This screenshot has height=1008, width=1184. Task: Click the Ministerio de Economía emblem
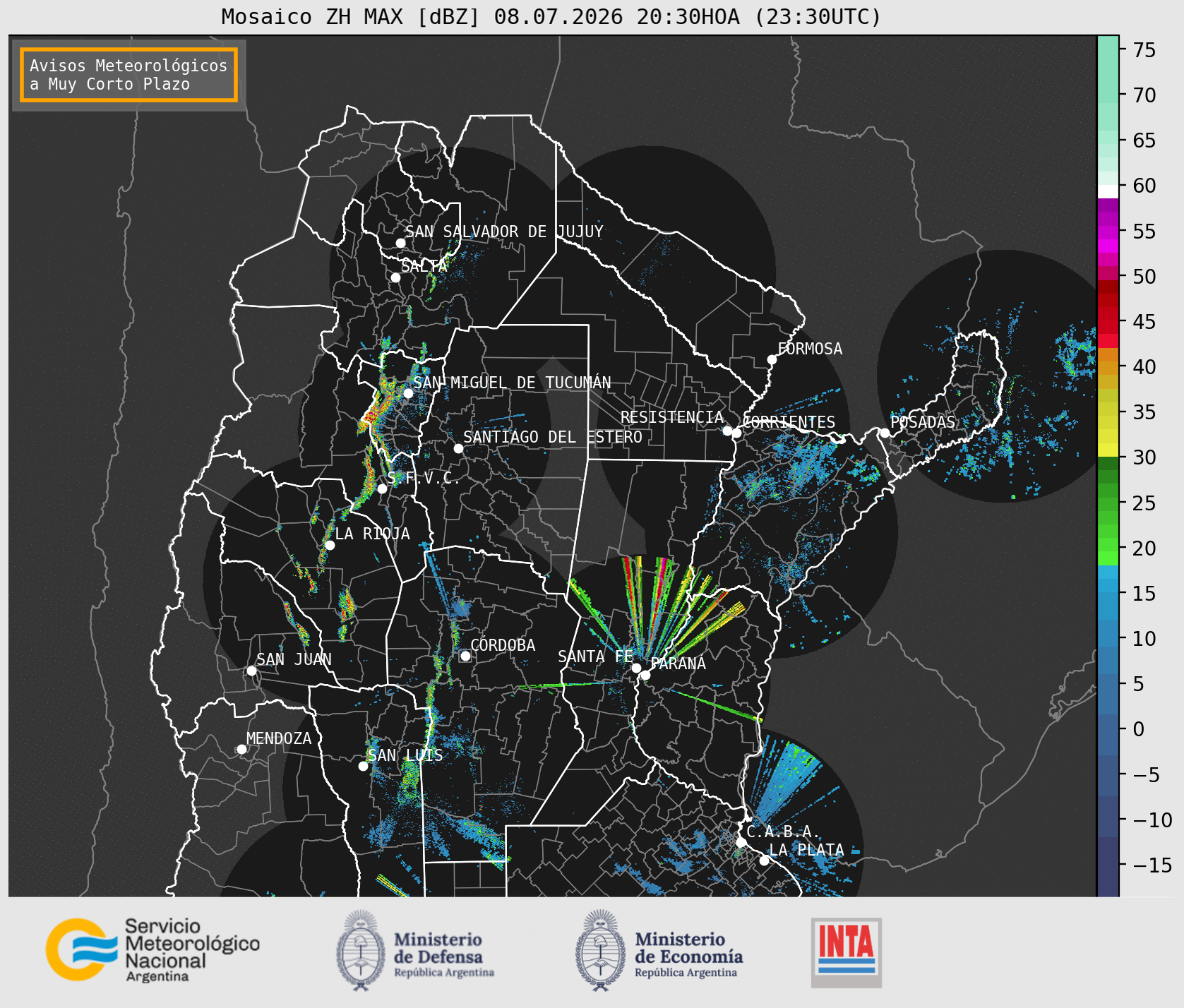601,950
